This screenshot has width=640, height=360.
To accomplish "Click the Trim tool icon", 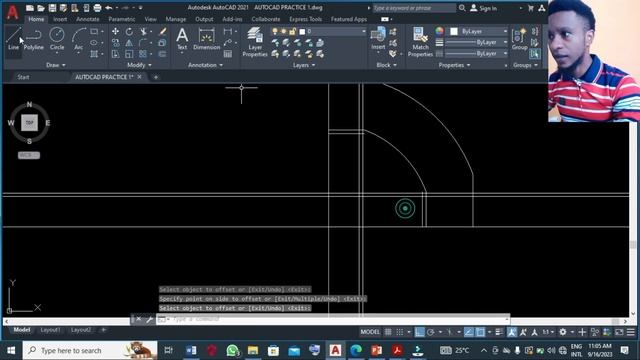I will 143,31.
